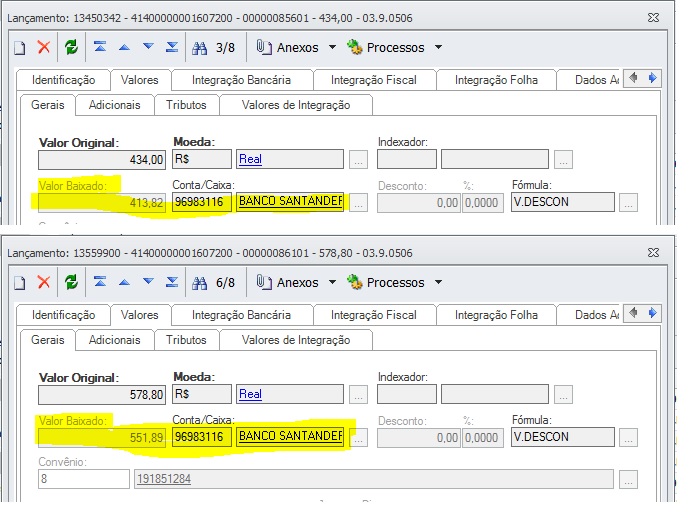
Task: Go to previous record in Lançamento 13450342
Action: [124, 47]
